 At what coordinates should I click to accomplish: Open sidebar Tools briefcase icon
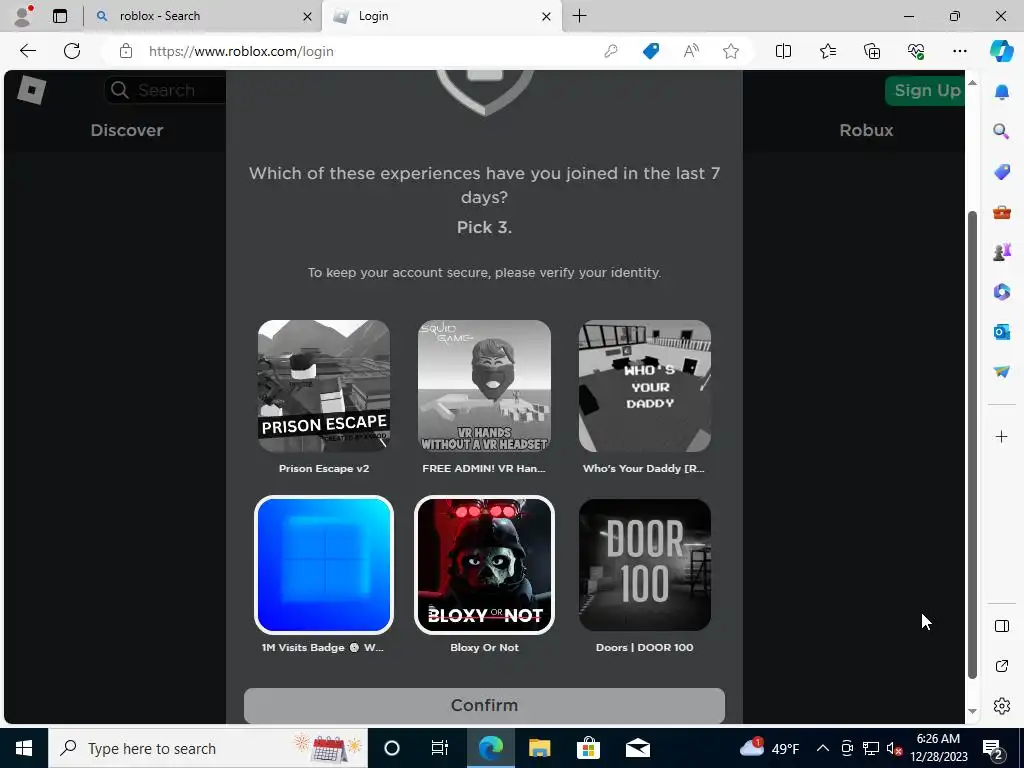[1001, 212]
